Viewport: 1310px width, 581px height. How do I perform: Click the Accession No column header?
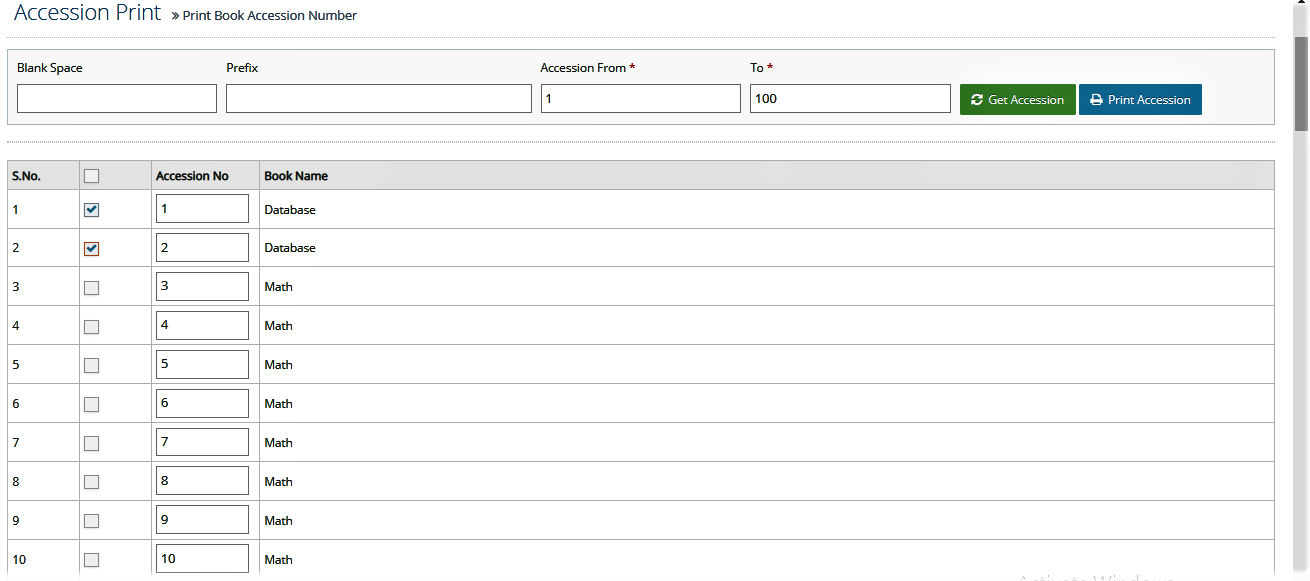(192, 176)
